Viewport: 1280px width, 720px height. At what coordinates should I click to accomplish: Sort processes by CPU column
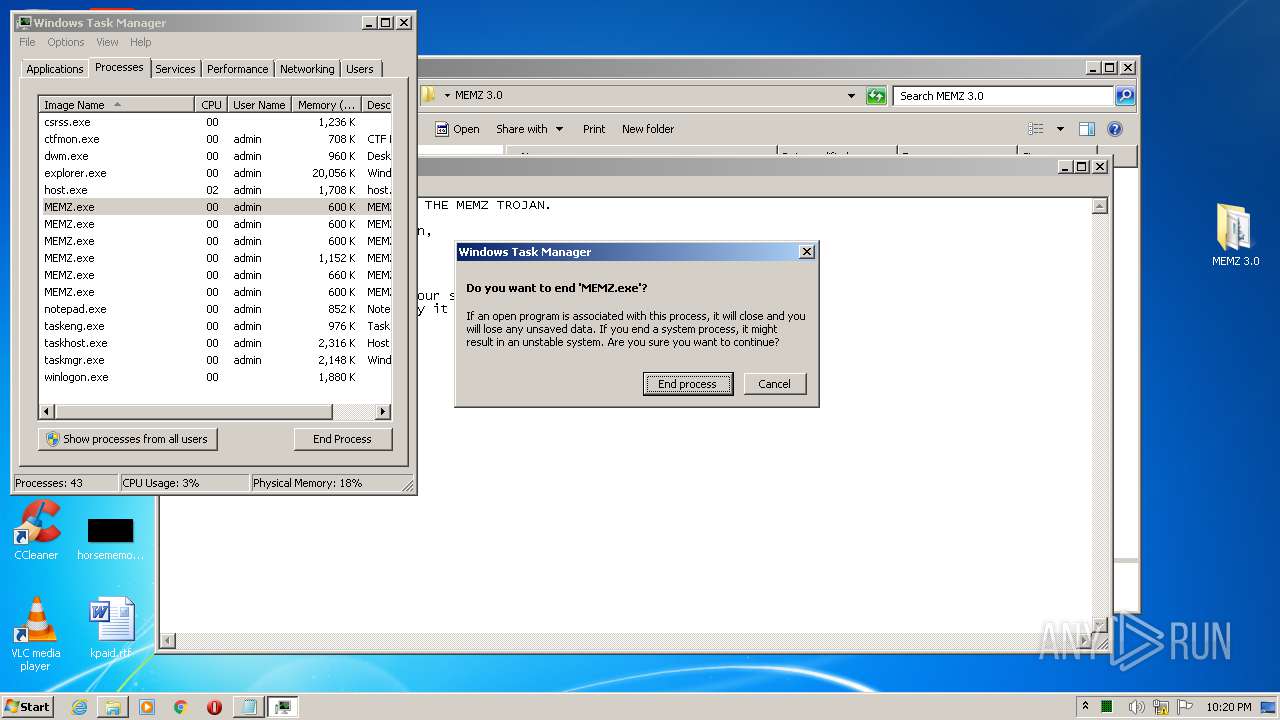click(211, 105)
